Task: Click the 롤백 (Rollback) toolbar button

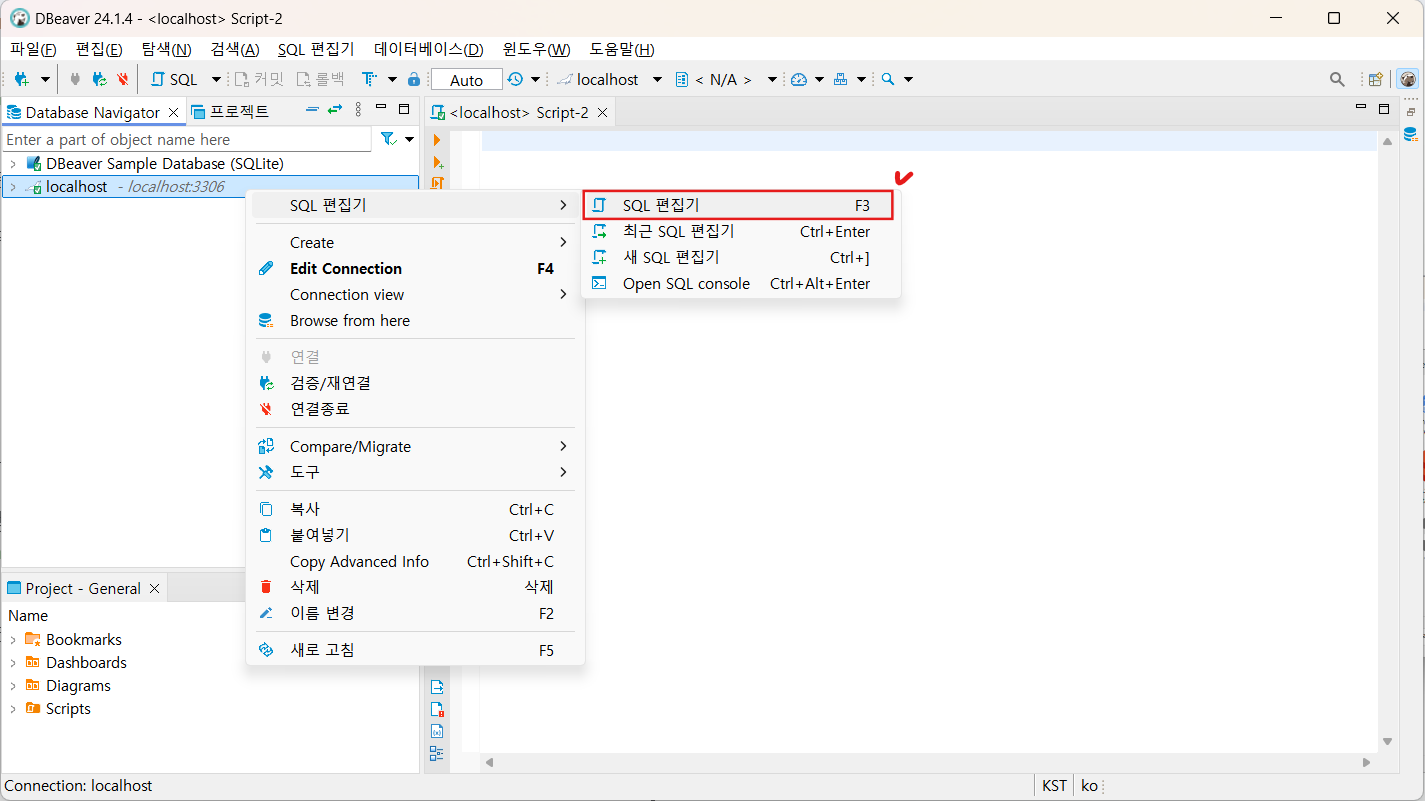Action: click(321, 79)
